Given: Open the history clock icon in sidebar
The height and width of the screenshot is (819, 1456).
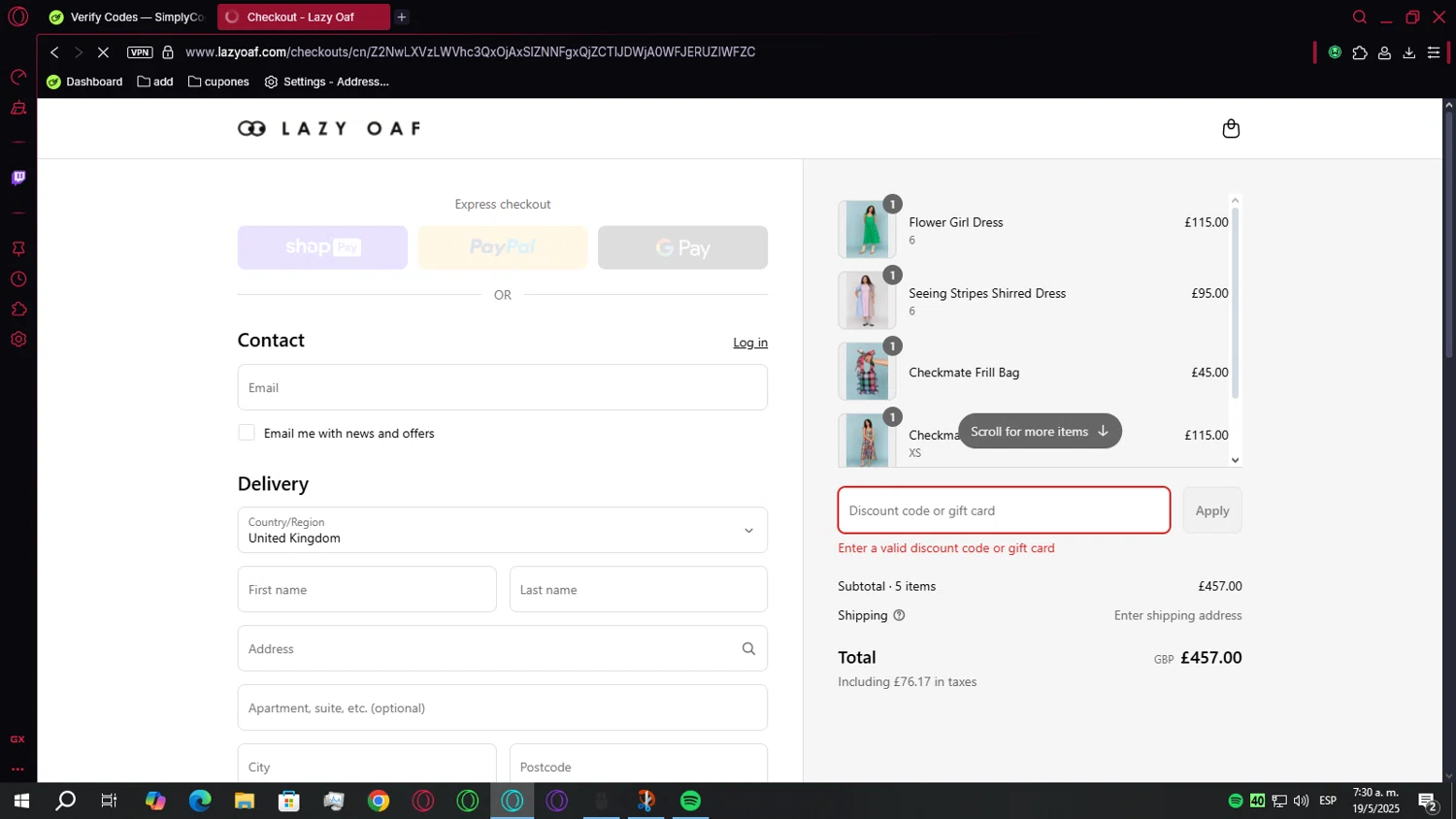Looking at the screenshot, I should tap(17, 279).
